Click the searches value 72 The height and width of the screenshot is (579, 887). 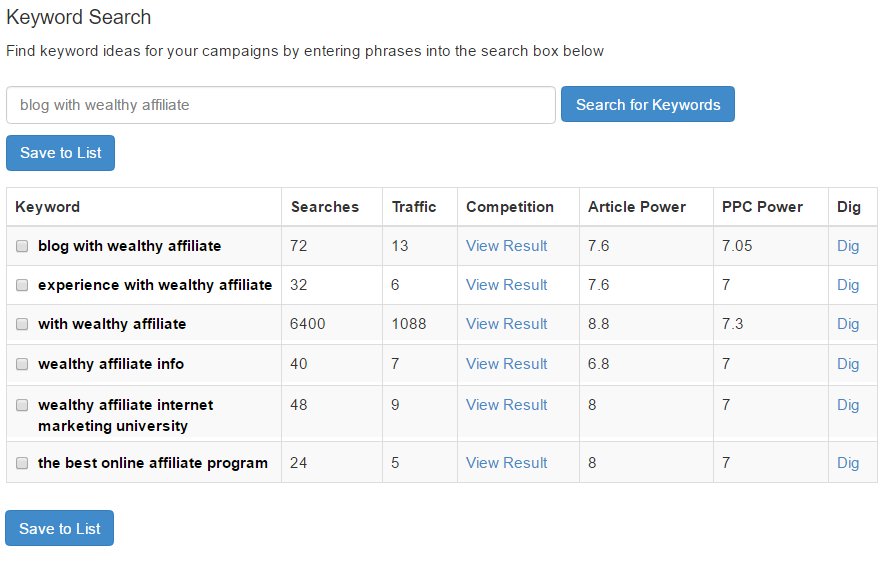[x=299, y=246]
